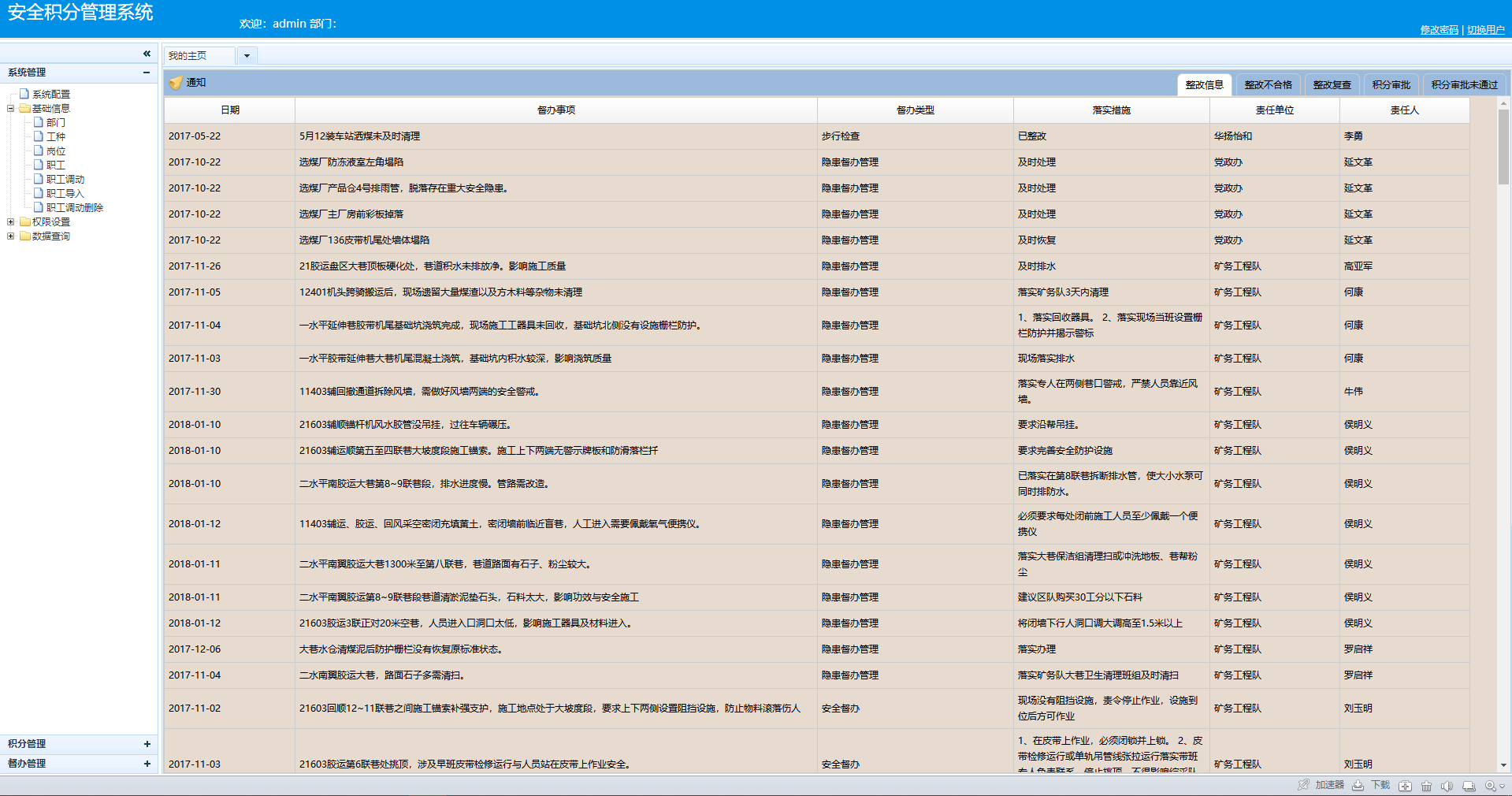Click the speaker volume icon in status bar
The width and height of the screenshot is (1512, 796).
click(1447, 786)
